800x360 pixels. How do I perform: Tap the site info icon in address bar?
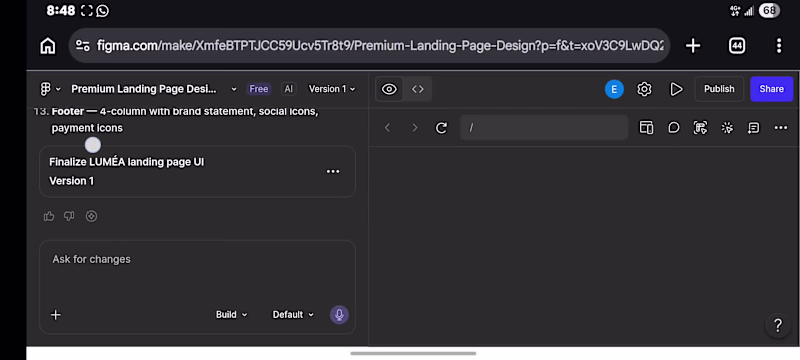pyautogui.click(x=83, y=46)
